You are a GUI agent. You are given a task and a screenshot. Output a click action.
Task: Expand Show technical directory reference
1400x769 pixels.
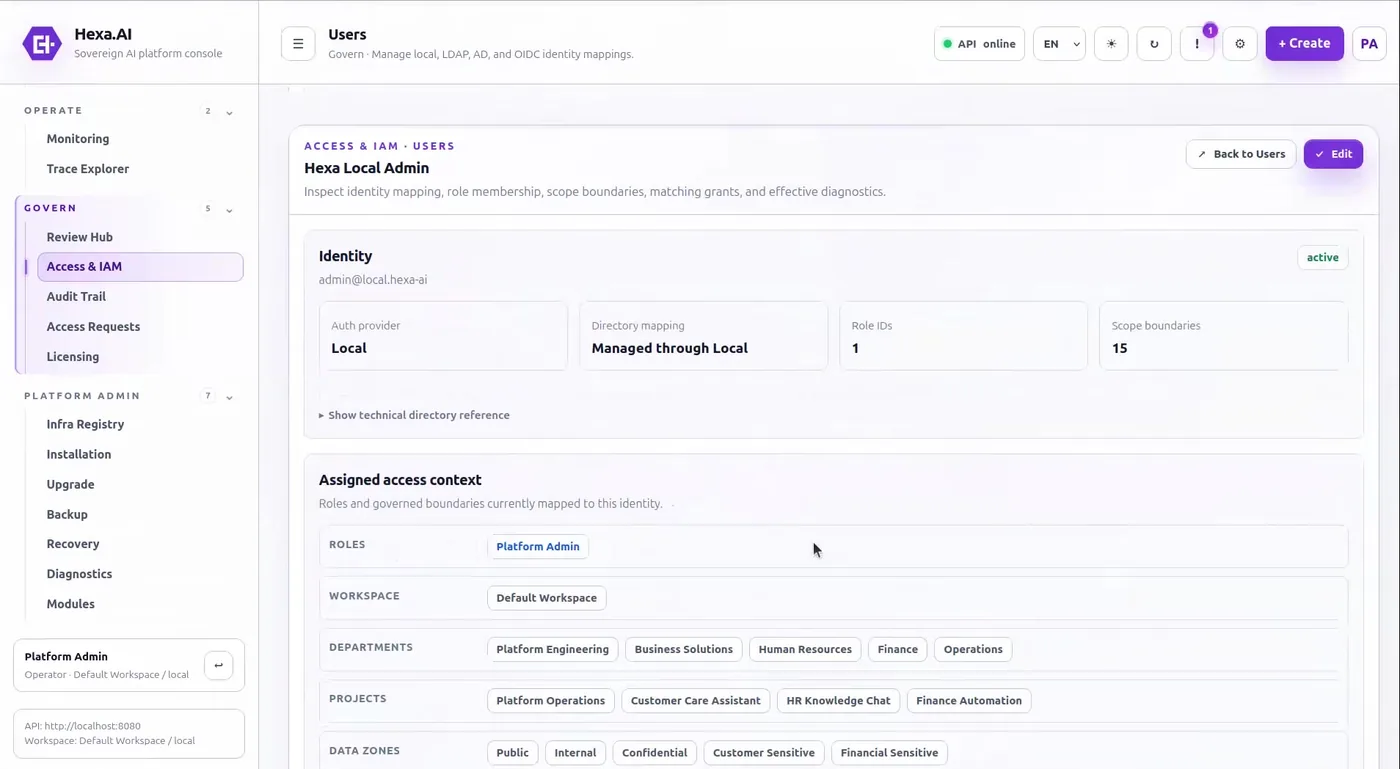pos(414,415)
